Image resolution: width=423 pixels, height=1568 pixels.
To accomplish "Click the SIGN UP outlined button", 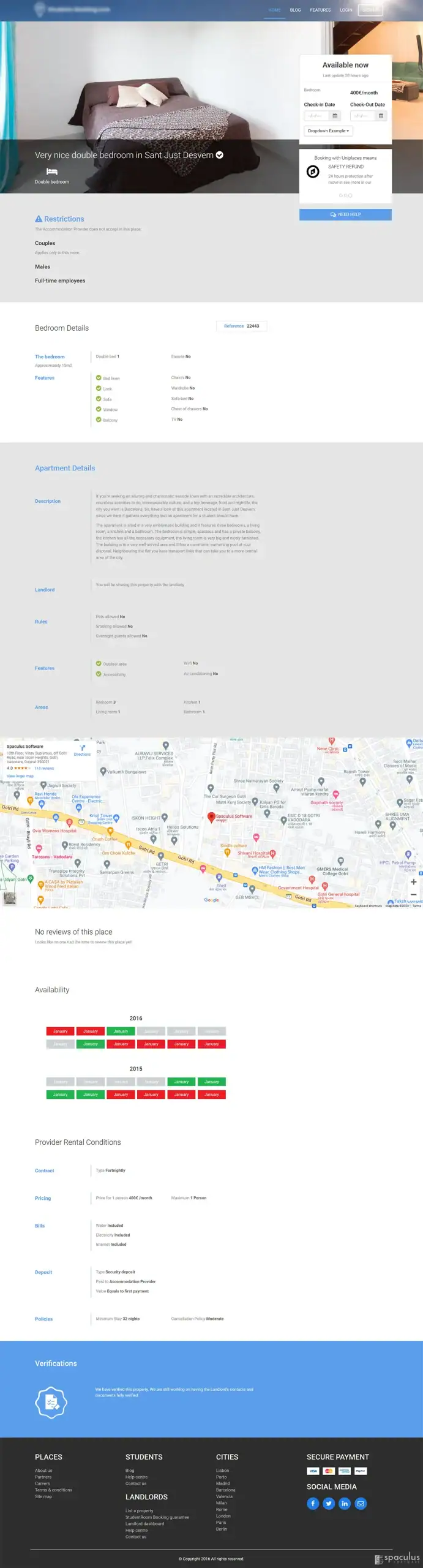I will (370, 10).
